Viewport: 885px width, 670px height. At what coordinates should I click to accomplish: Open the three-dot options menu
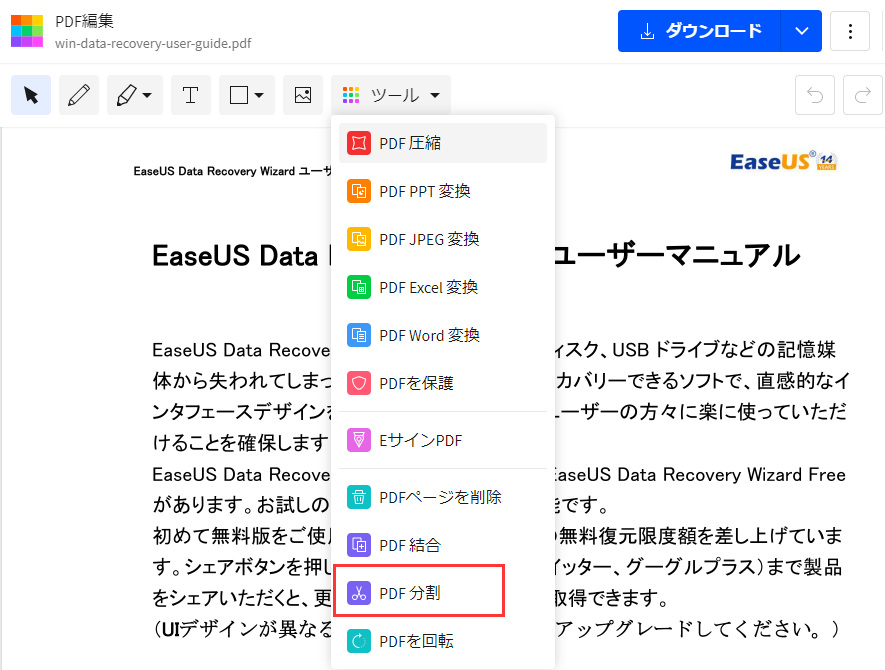coord(850,31)
